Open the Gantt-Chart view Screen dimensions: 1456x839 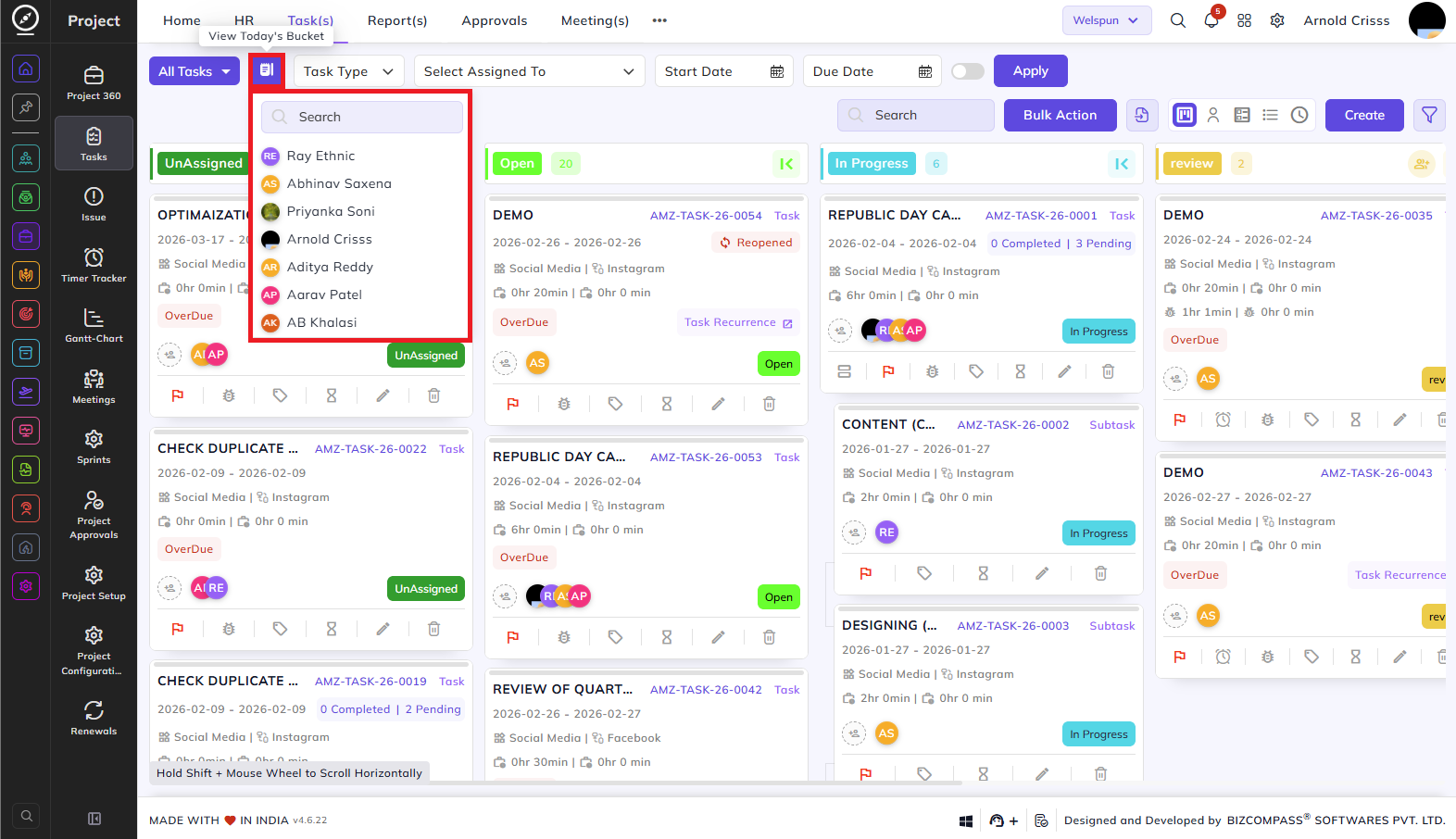point(94,326)
